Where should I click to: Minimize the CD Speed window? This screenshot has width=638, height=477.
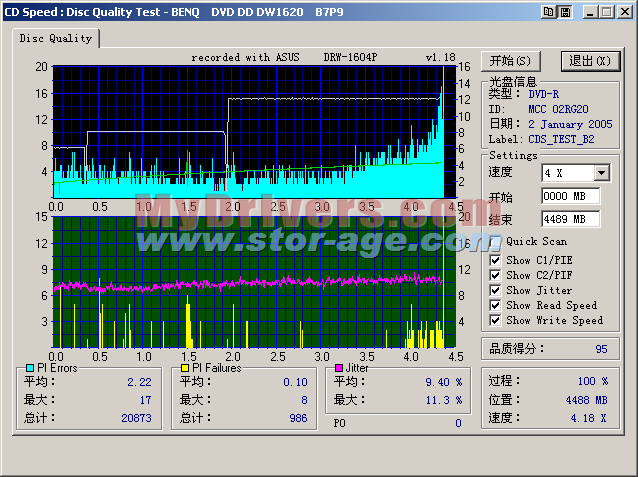(x=591, y=11)
